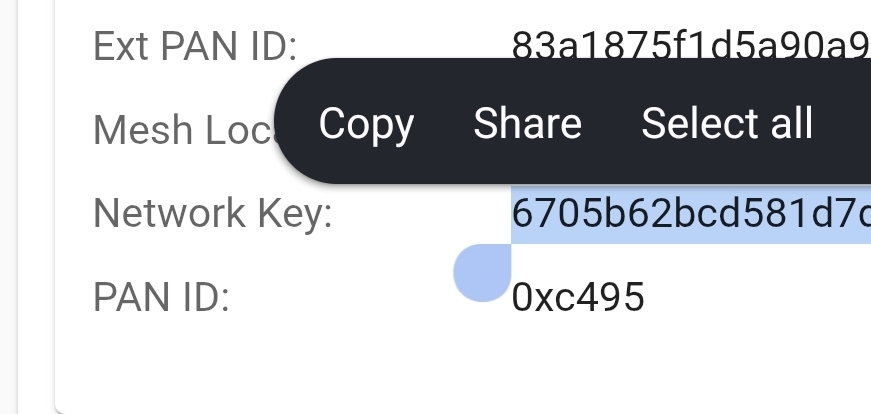Viewport: 871px width, 414px height.
Task: Click dark popup area right of Select all
Action: click(x=844, y=121)
